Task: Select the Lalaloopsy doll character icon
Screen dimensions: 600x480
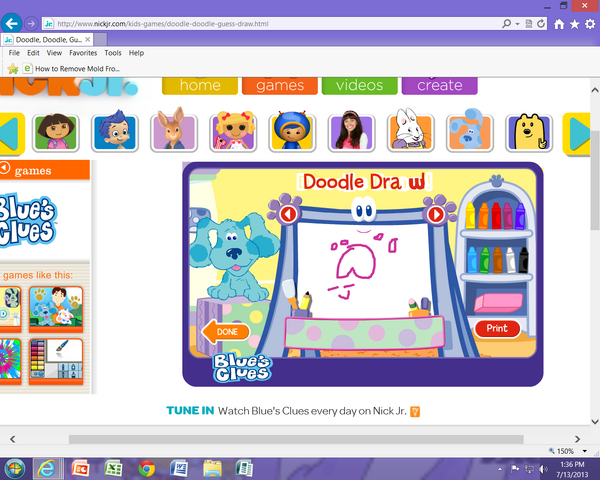Action: tap(233, 132)
